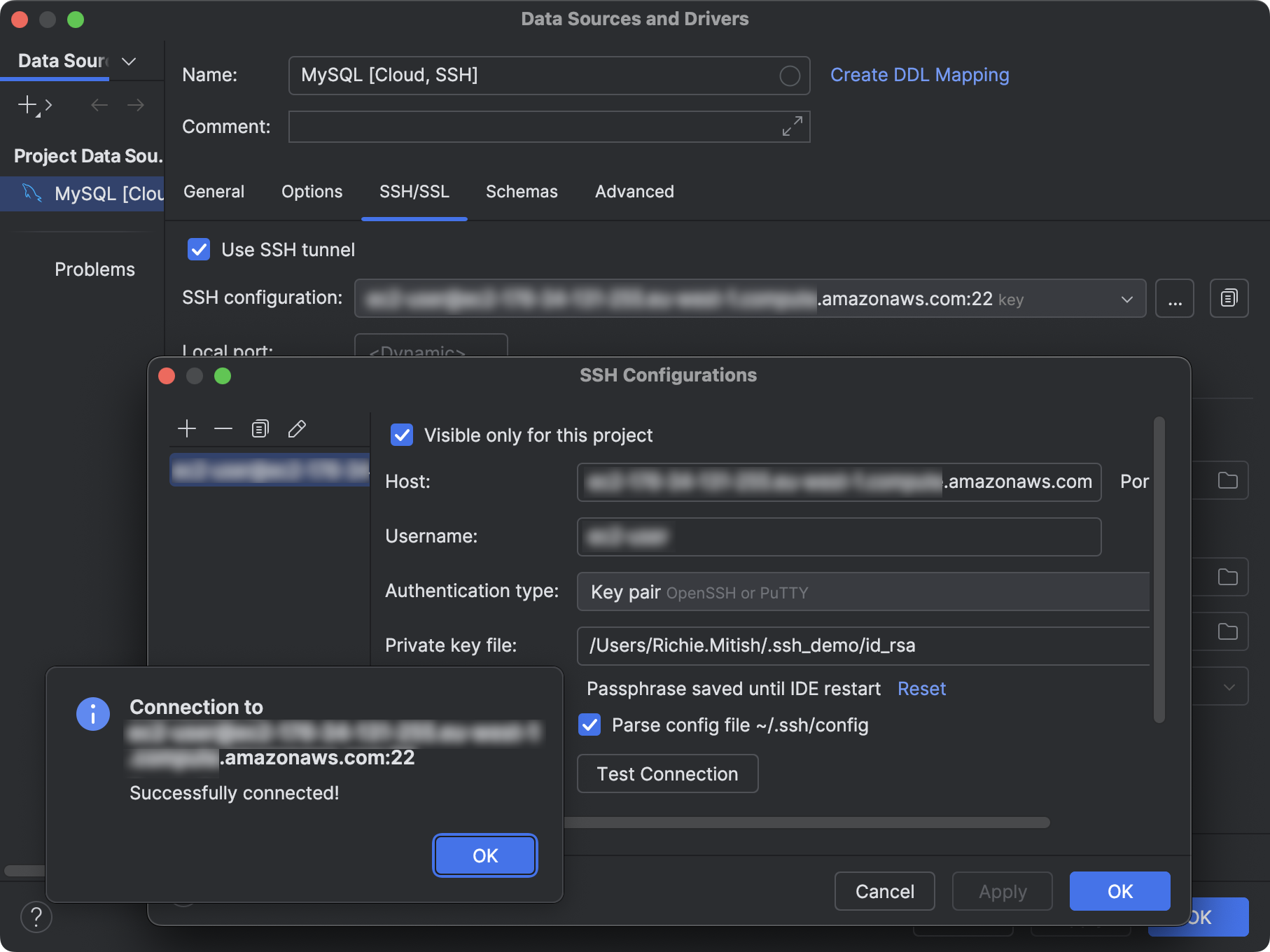
Task: Disable the Use SSH tunnel checkbox
Action: [x=199, y=249]
